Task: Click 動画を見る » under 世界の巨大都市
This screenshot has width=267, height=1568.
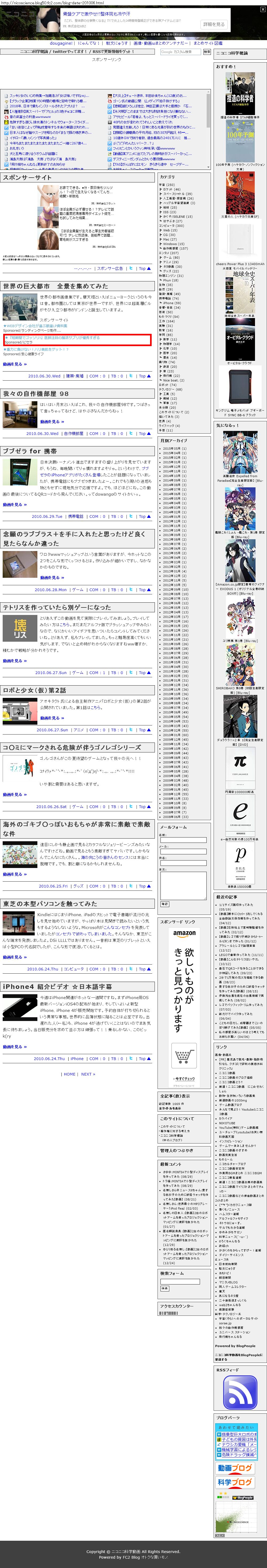Action: [15, 364]
